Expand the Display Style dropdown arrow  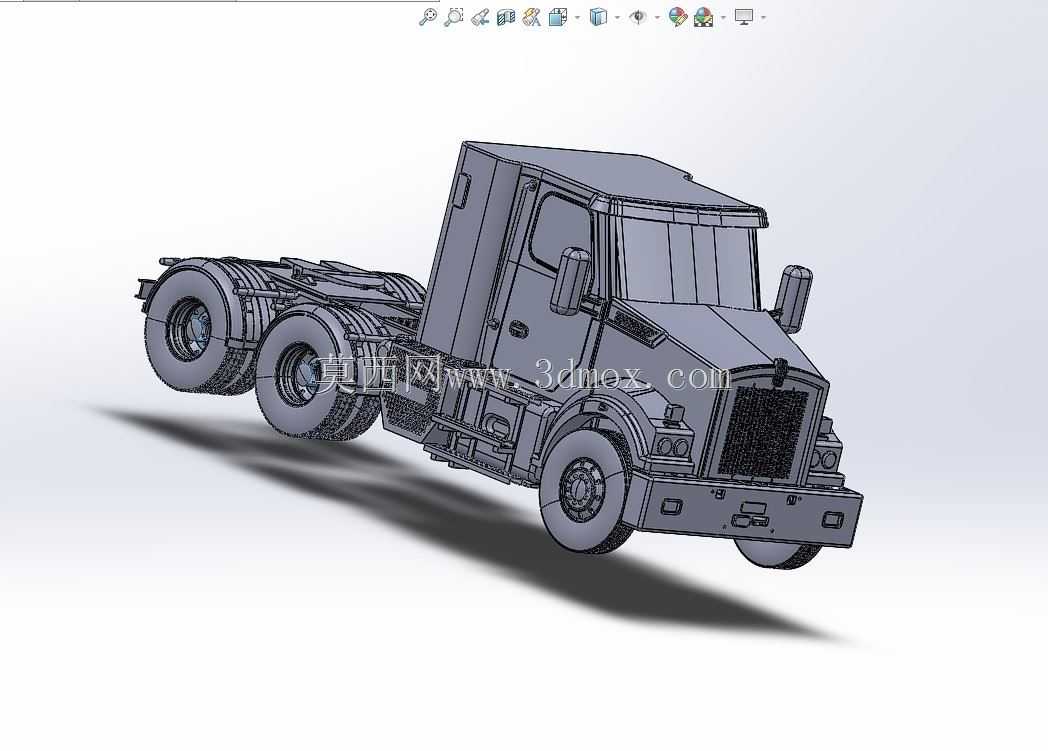(x=617, y=17)
